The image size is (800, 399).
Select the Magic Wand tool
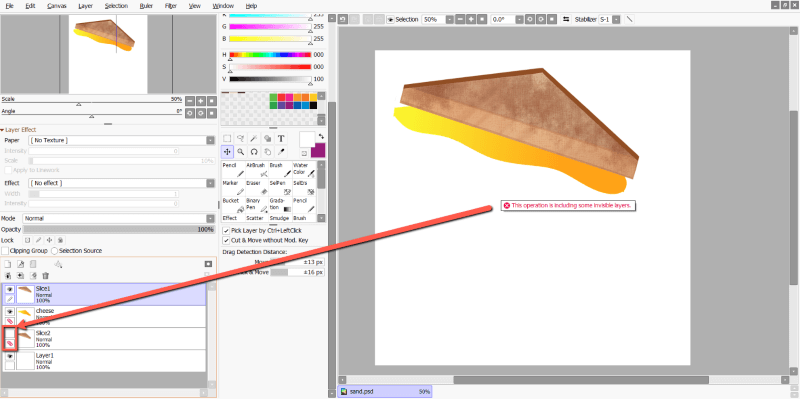point(254,138)
